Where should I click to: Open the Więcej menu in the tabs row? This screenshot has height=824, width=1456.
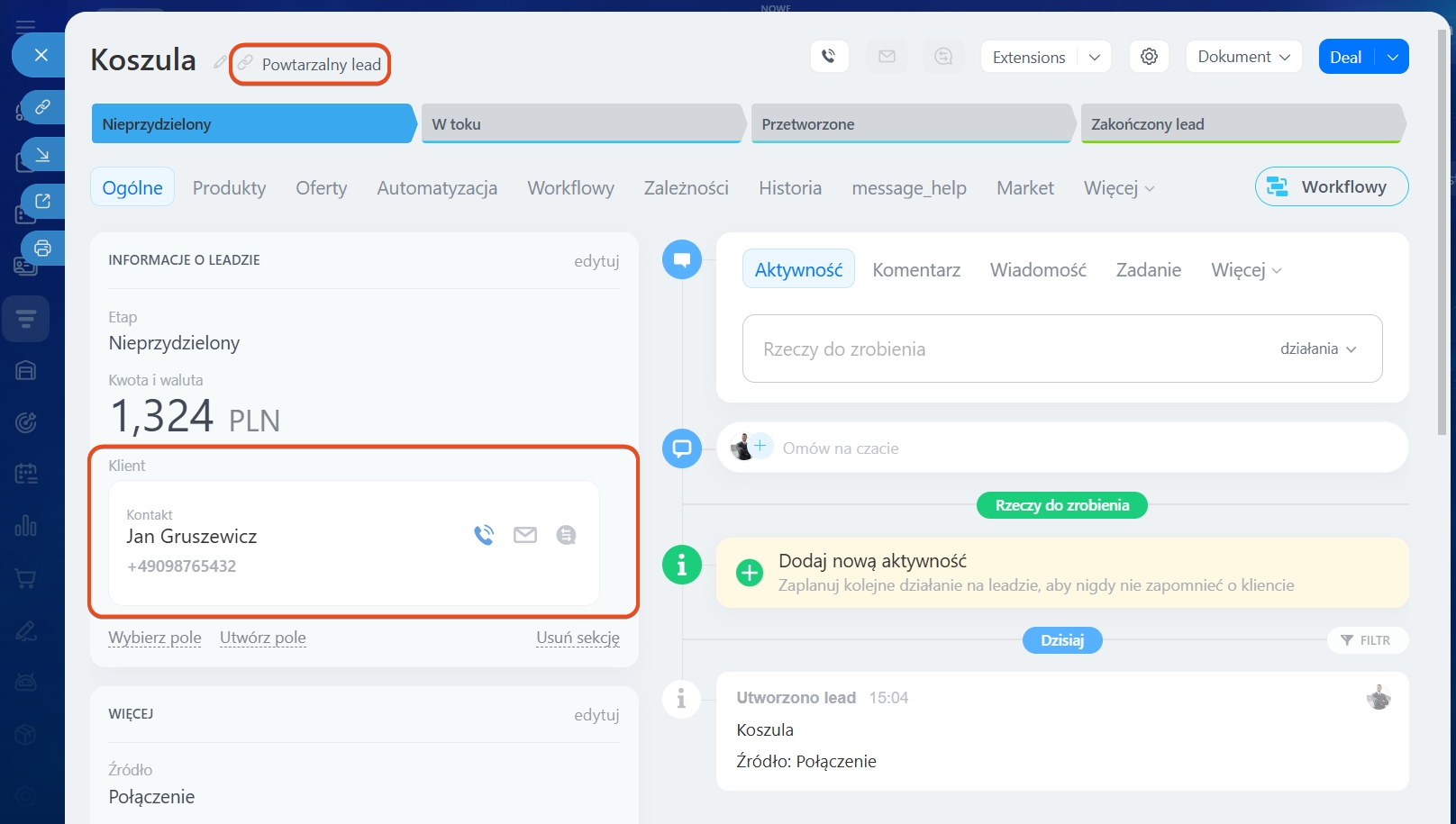tap(1118, 188)
